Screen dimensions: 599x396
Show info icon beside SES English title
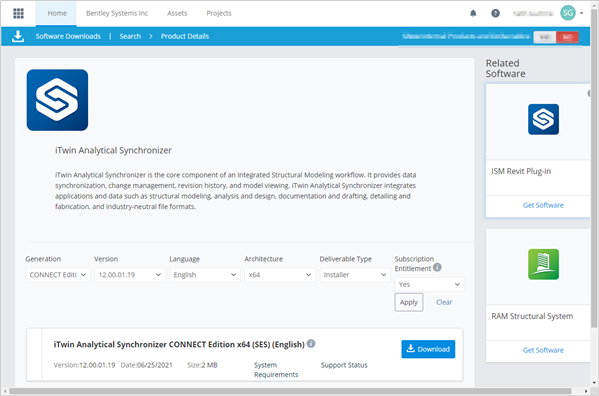[311, 344]
